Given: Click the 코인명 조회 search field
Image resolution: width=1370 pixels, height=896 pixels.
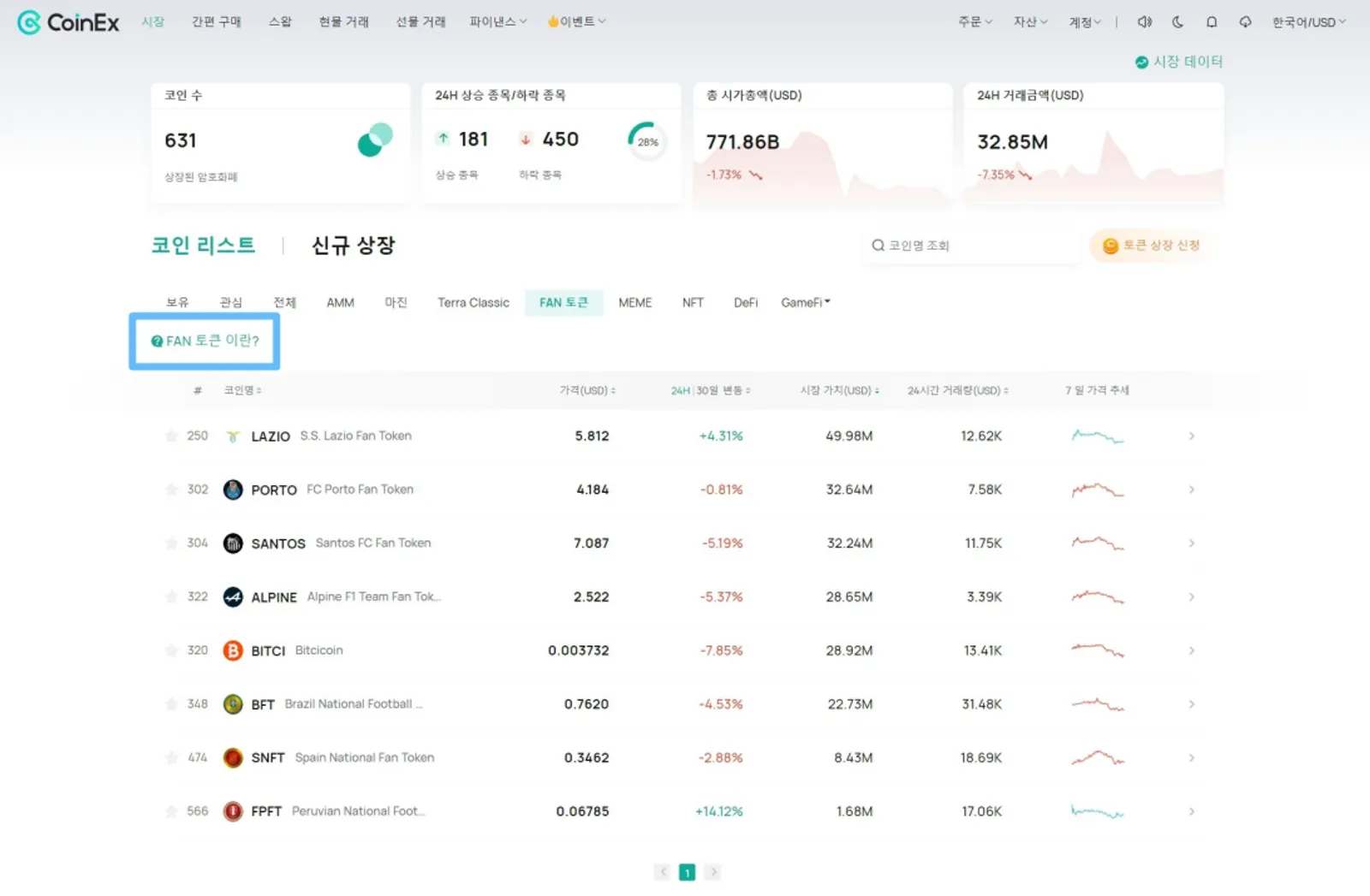Looking at the screenshot, I should click(x=971, y=246).
